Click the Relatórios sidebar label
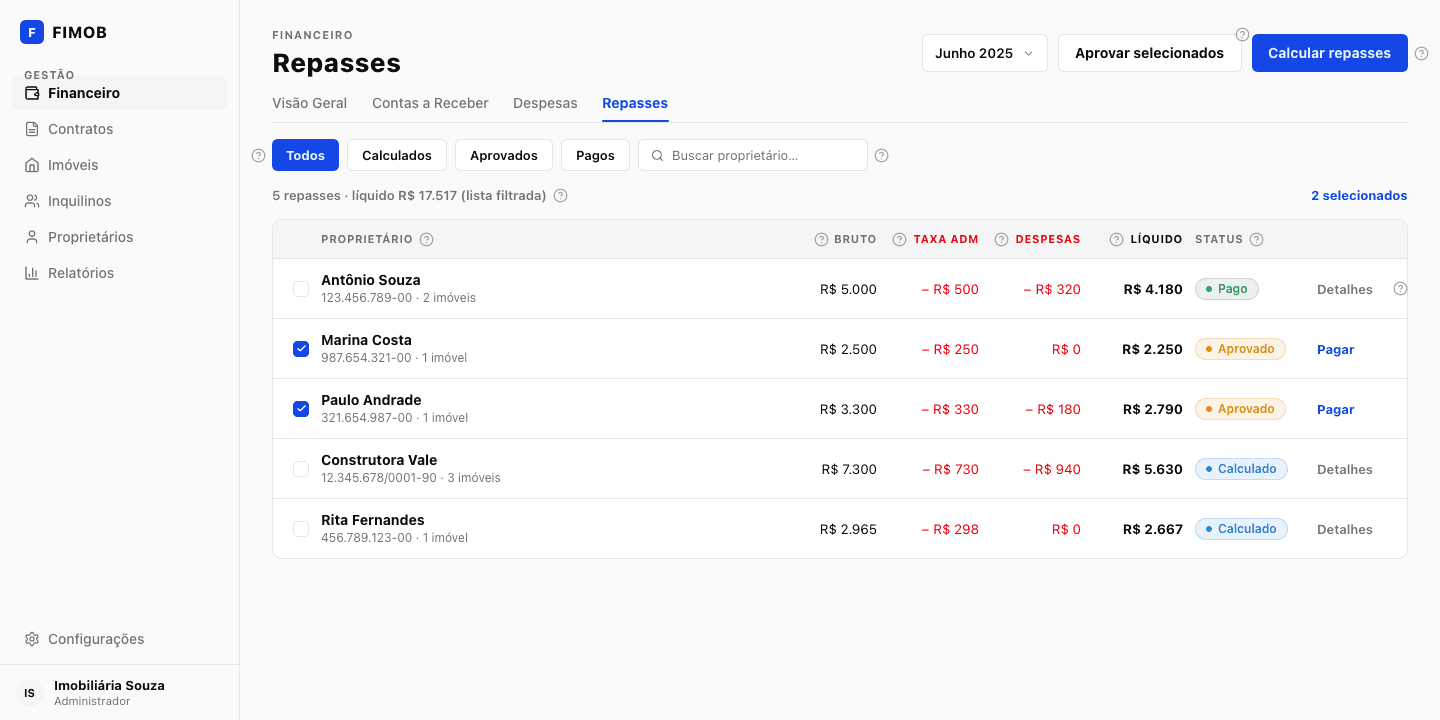Viewport: 1440px width, 720px height. pyautogui.click(x=81, y=273)
